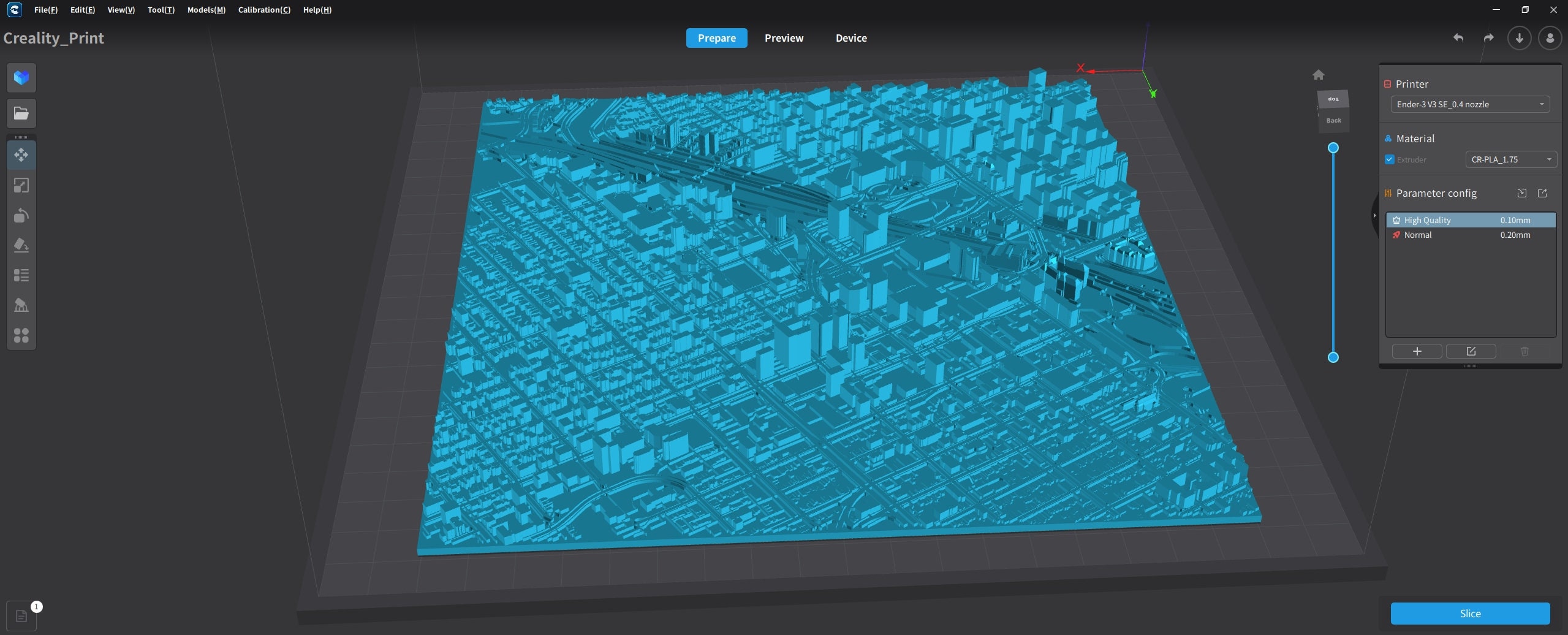Viewport: 1568px width, 635px height.
Task: Select the Normal 0.20mm profile
Action: (x=1469, y=235)
